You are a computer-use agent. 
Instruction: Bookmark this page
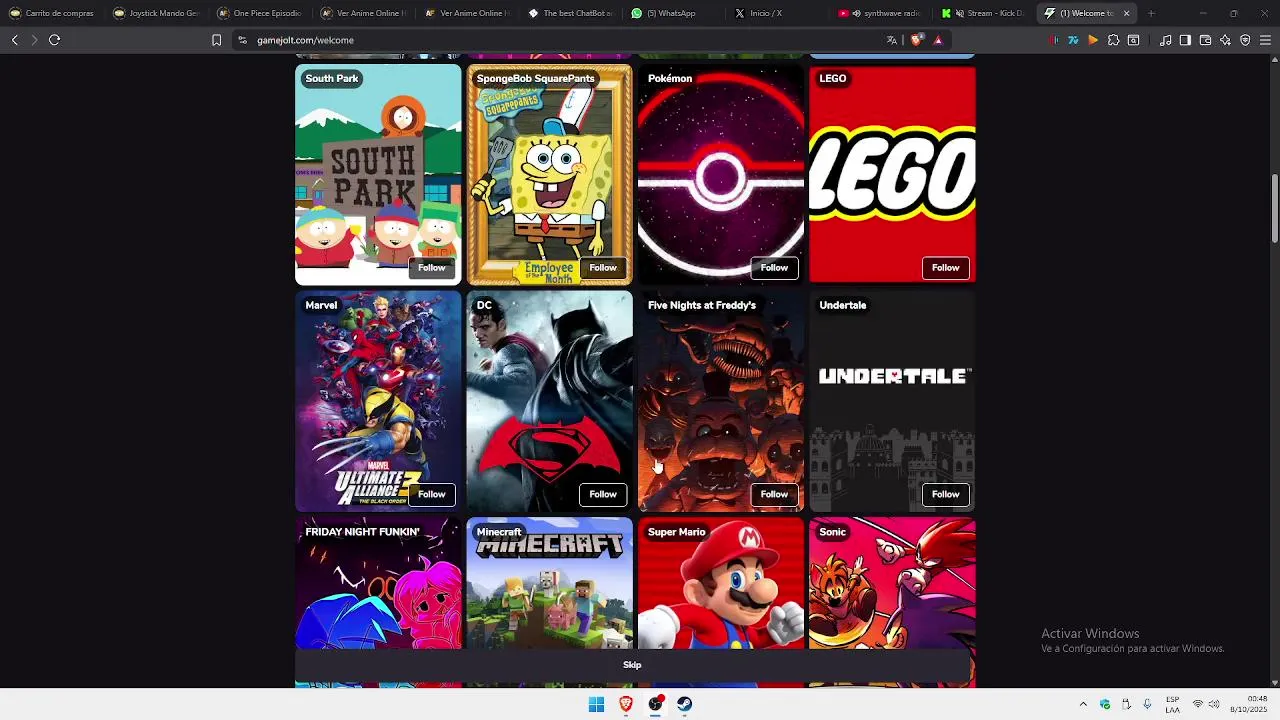(216, 40)
